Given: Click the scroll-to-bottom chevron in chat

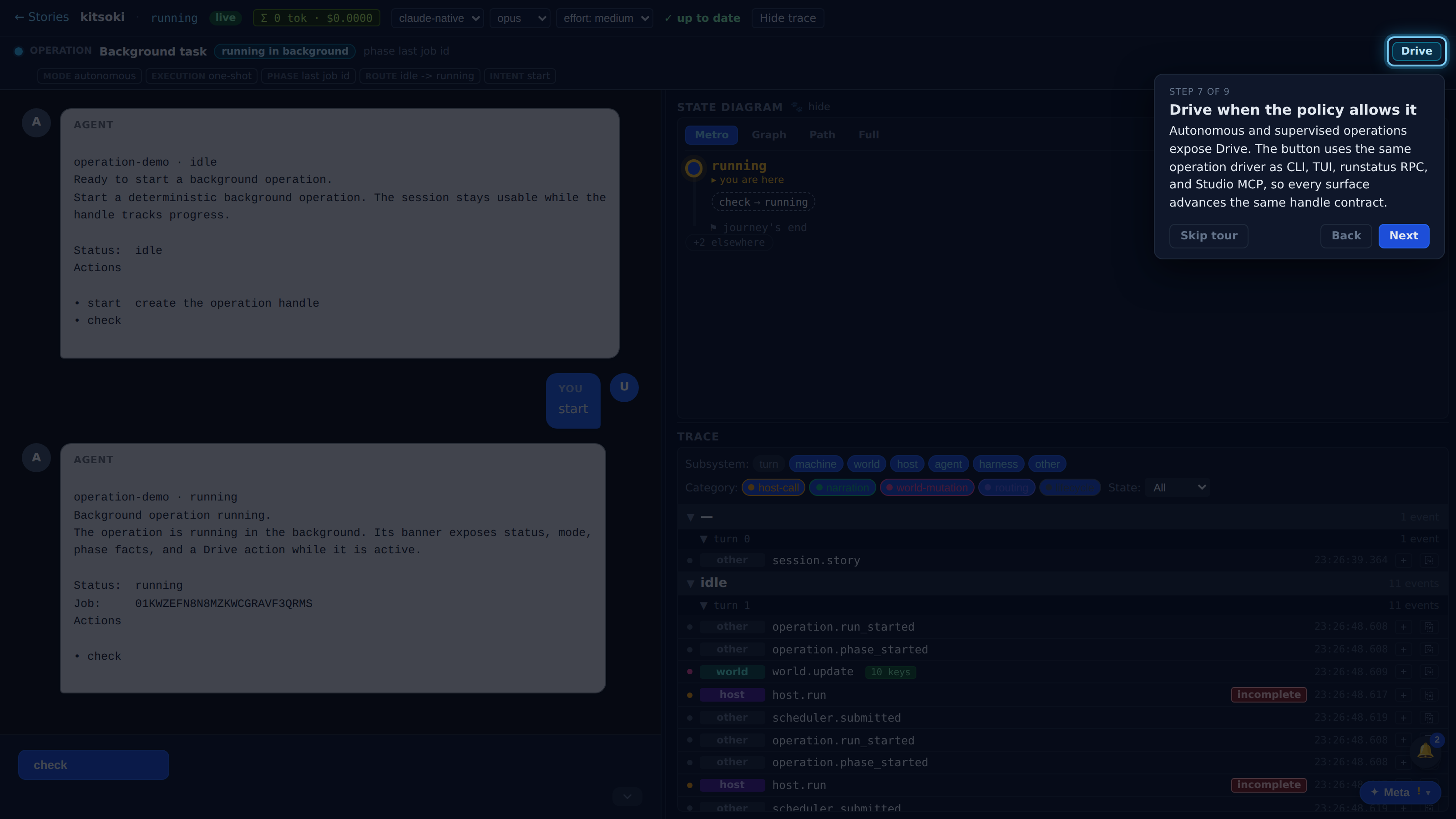Looking at the screenshot, I should point(627,796).
